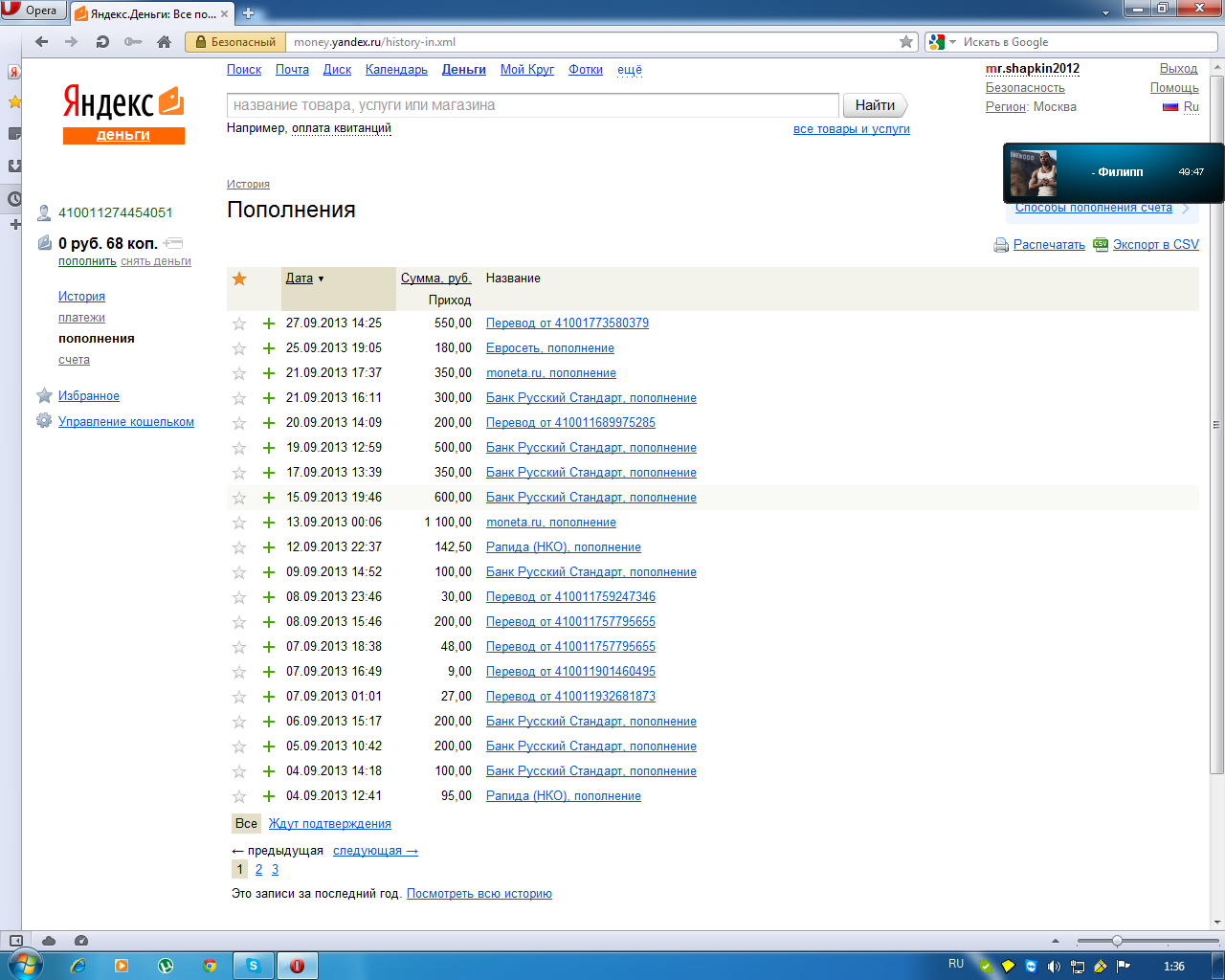This screenshot has height=980, width=1225.
Task: Open page 2 of results
Action: [x=258, y=870]
